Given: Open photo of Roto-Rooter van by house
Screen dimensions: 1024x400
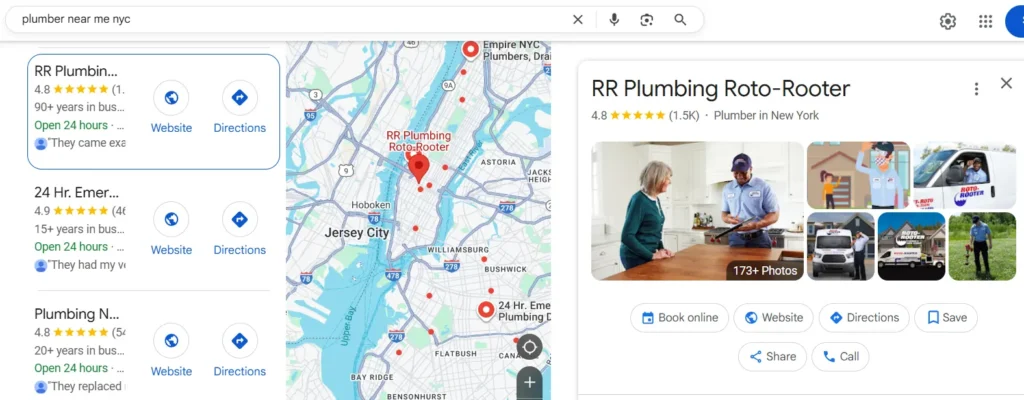Looking at the screenshot, I should coord(911,246).
